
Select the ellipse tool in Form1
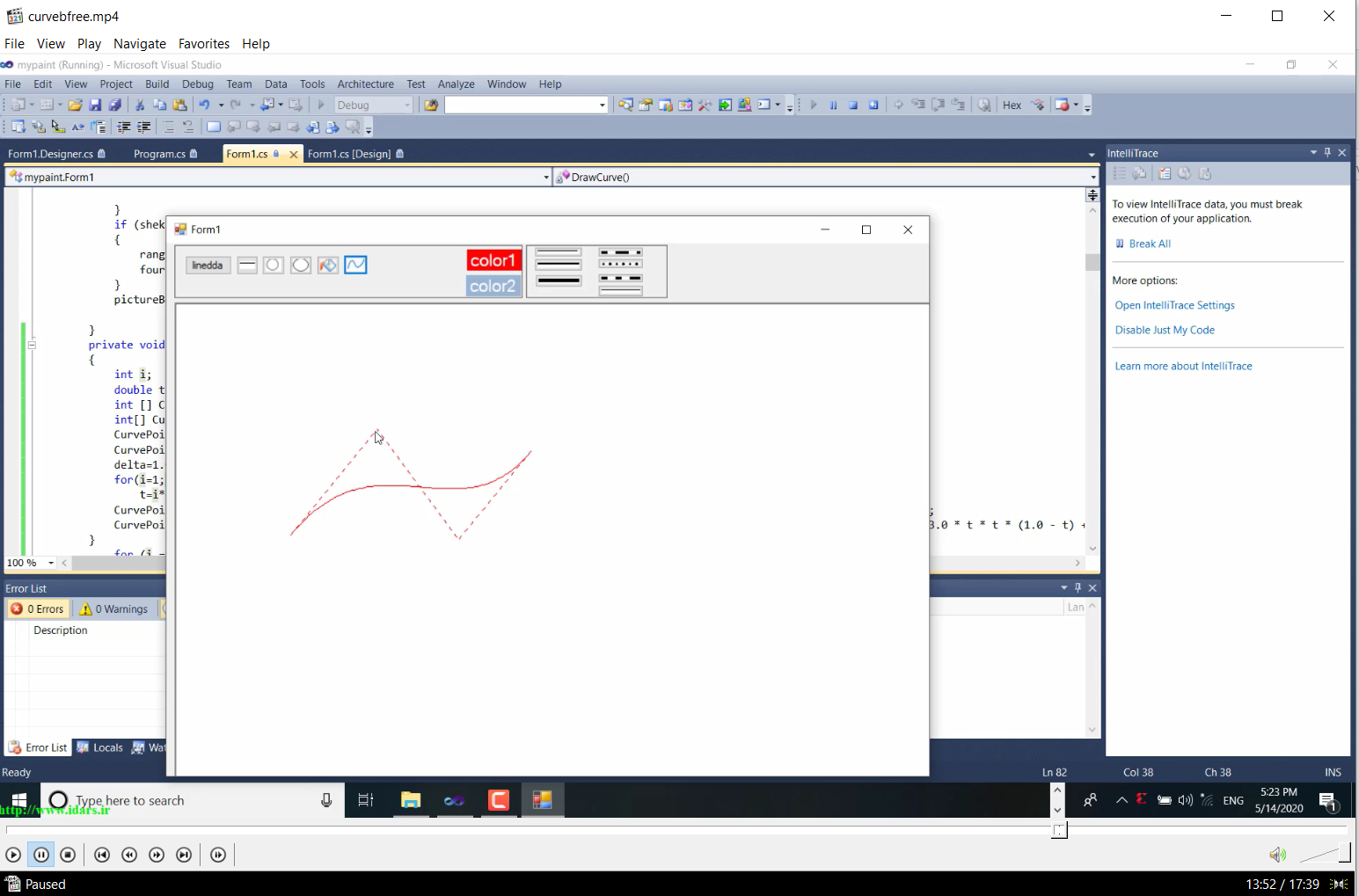tap(301, 265)
